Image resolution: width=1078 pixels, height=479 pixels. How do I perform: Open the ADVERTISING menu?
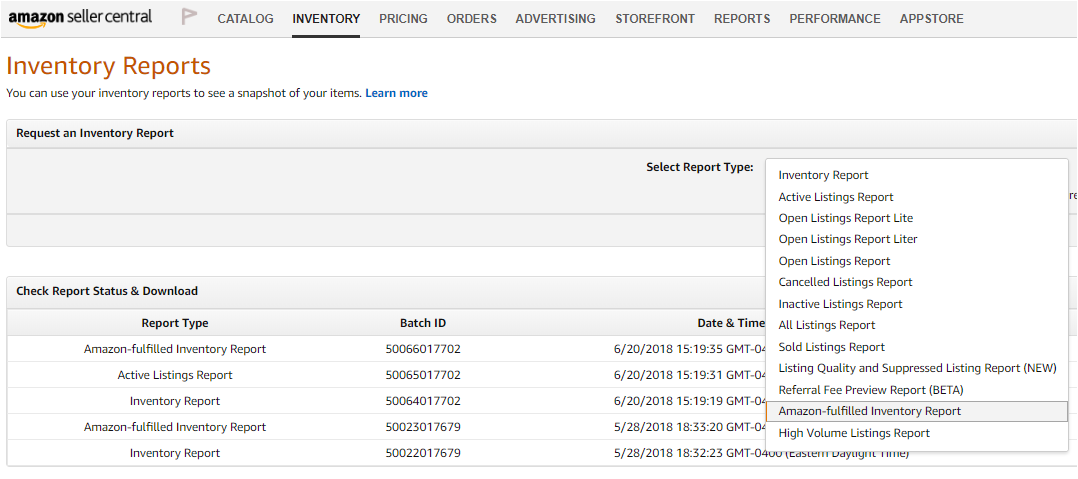[556, 19]
